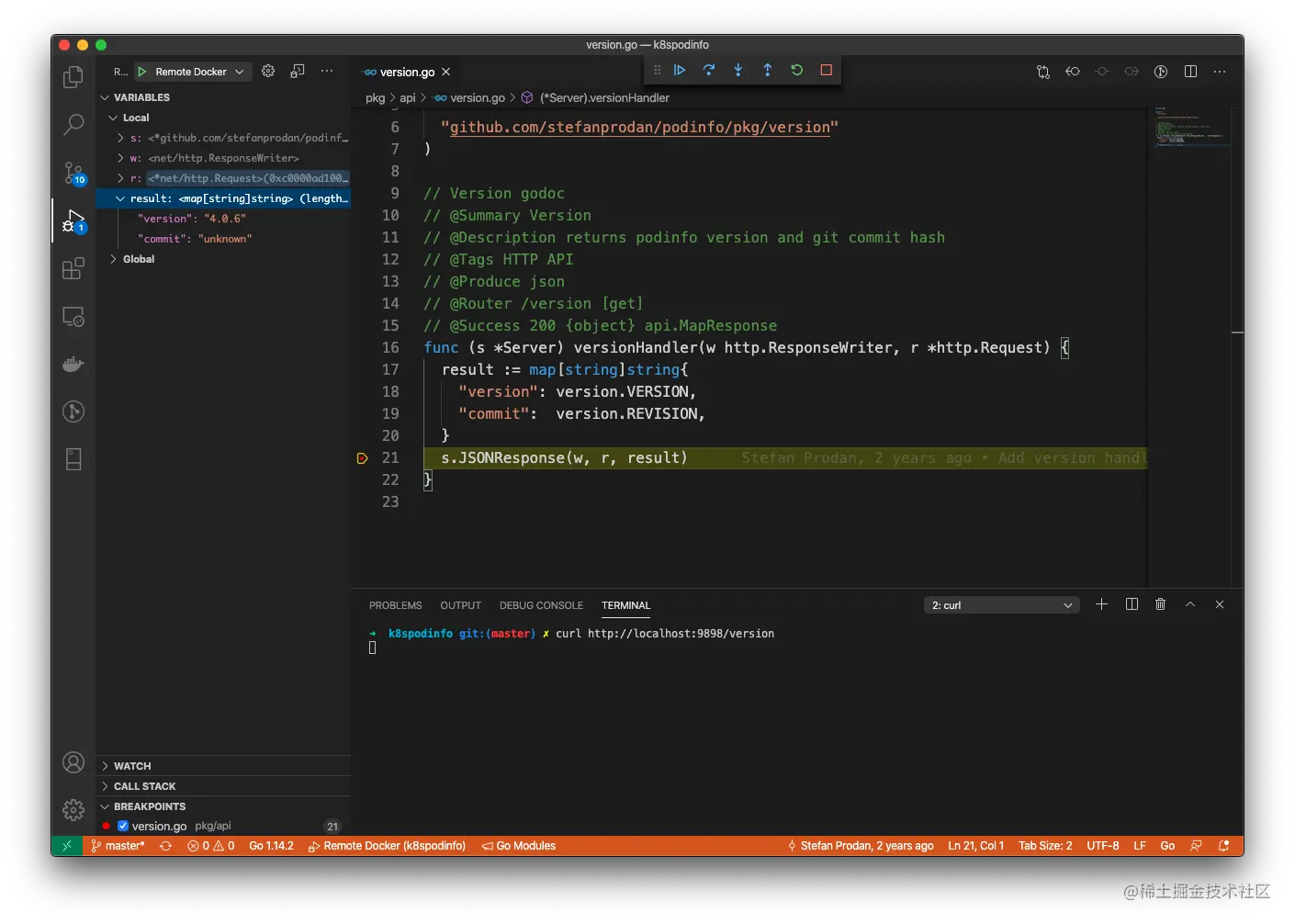Toggle breakpoint on line 21 gutter

pos(363,458)
